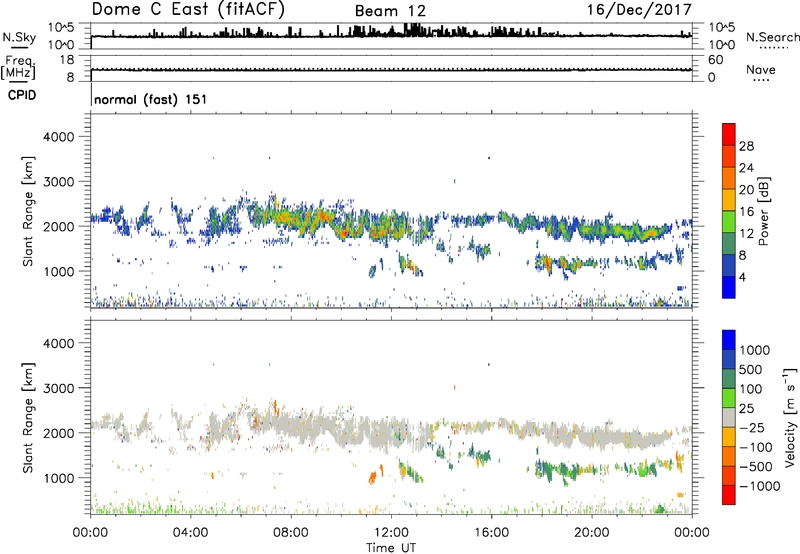The width and height of the screenshot is (800, 554).
Task: Click the '16' power colorbar tick label
Action: [746, 212]
